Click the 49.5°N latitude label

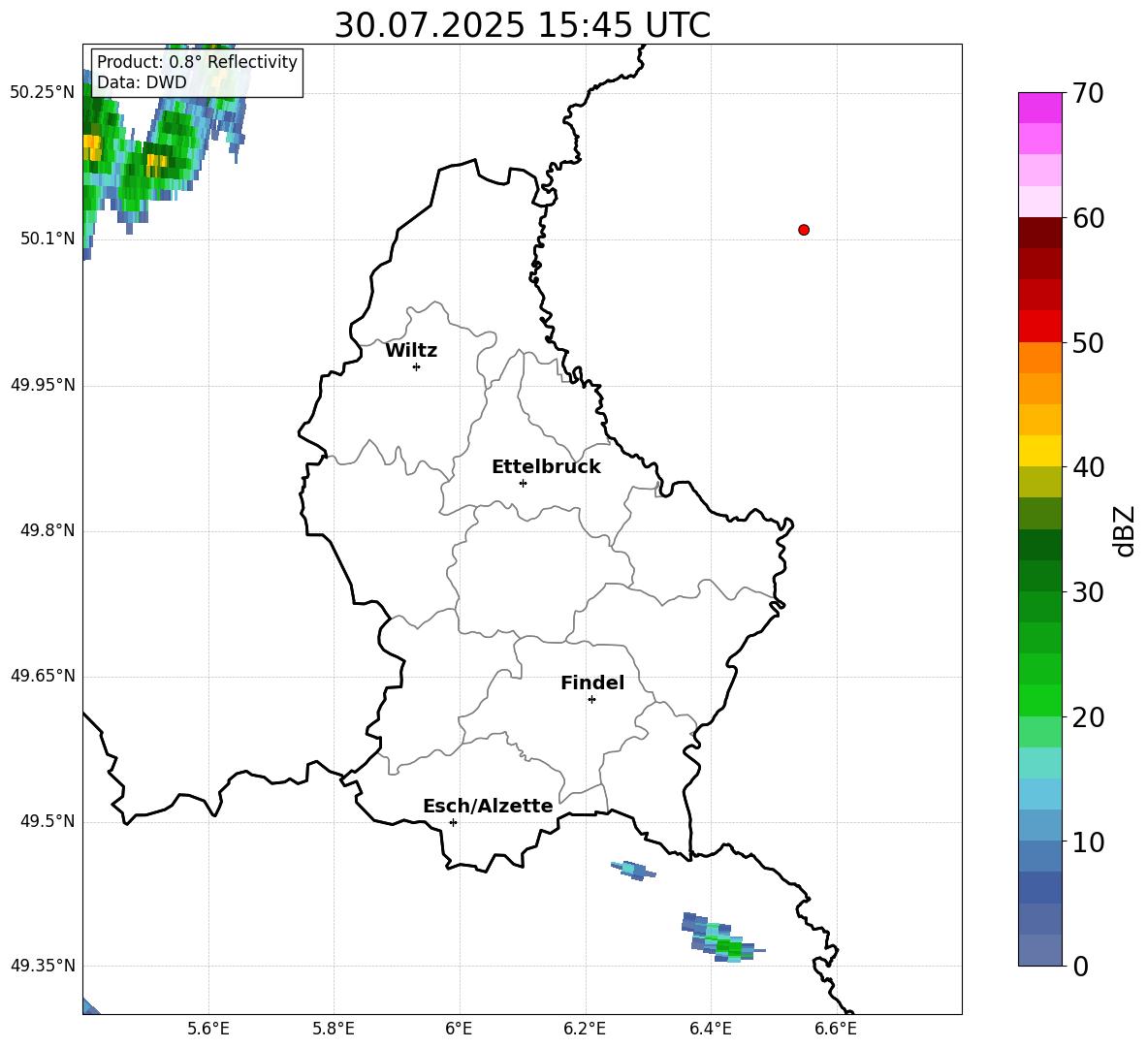48,821
